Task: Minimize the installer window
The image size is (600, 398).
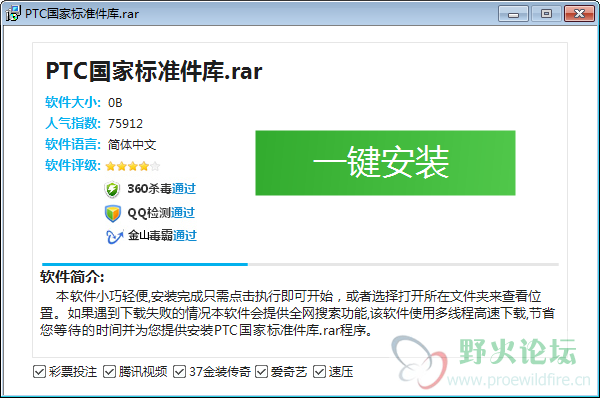Action: [514, 14]
